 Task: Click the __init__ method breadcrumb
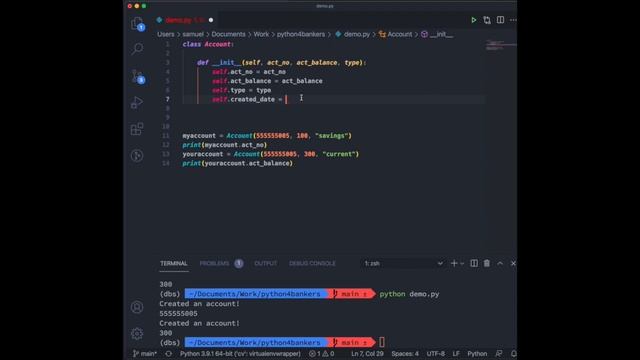pyautogui.click(x=437, y=34)
